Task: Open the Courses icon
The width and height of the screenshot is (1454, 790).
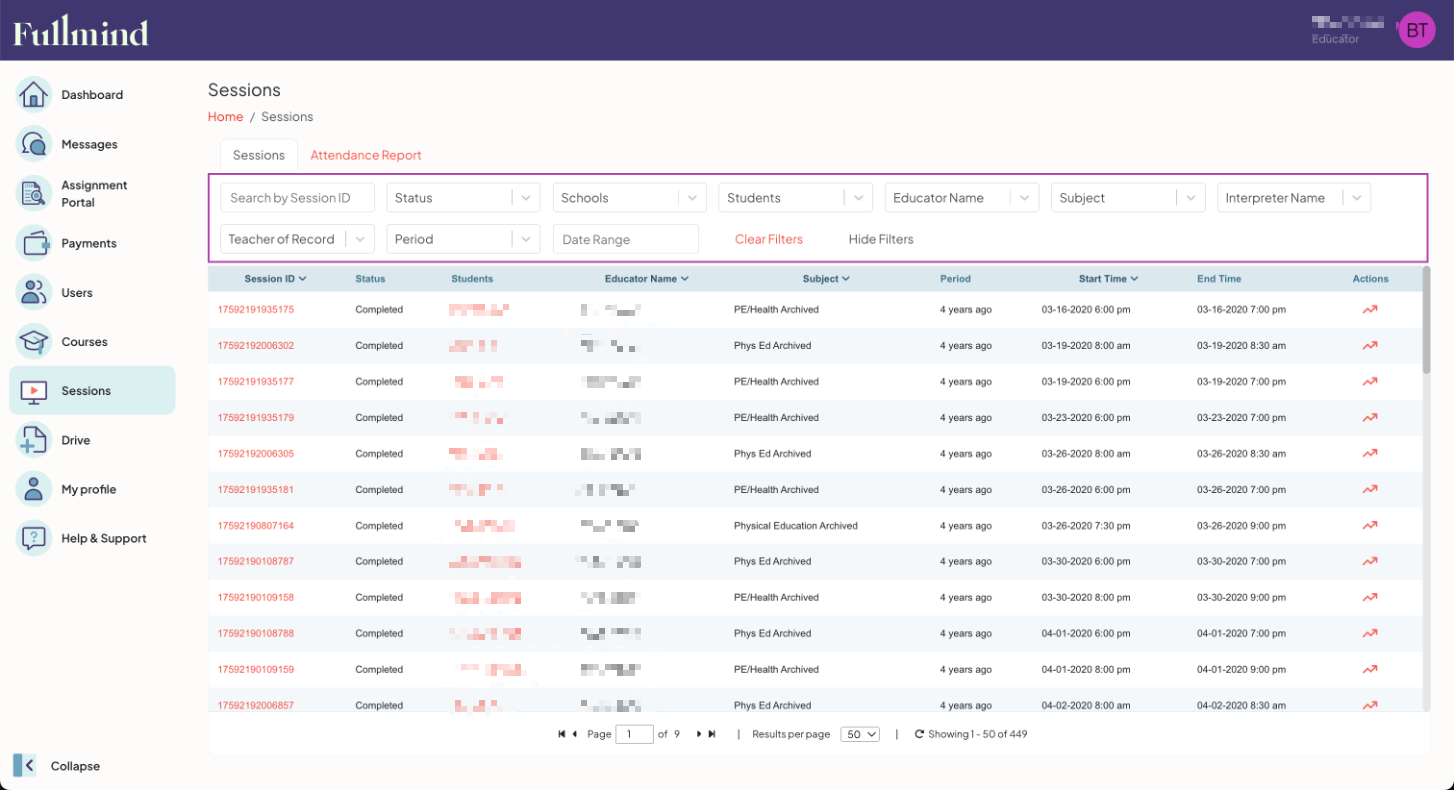Action: (35, 341)
